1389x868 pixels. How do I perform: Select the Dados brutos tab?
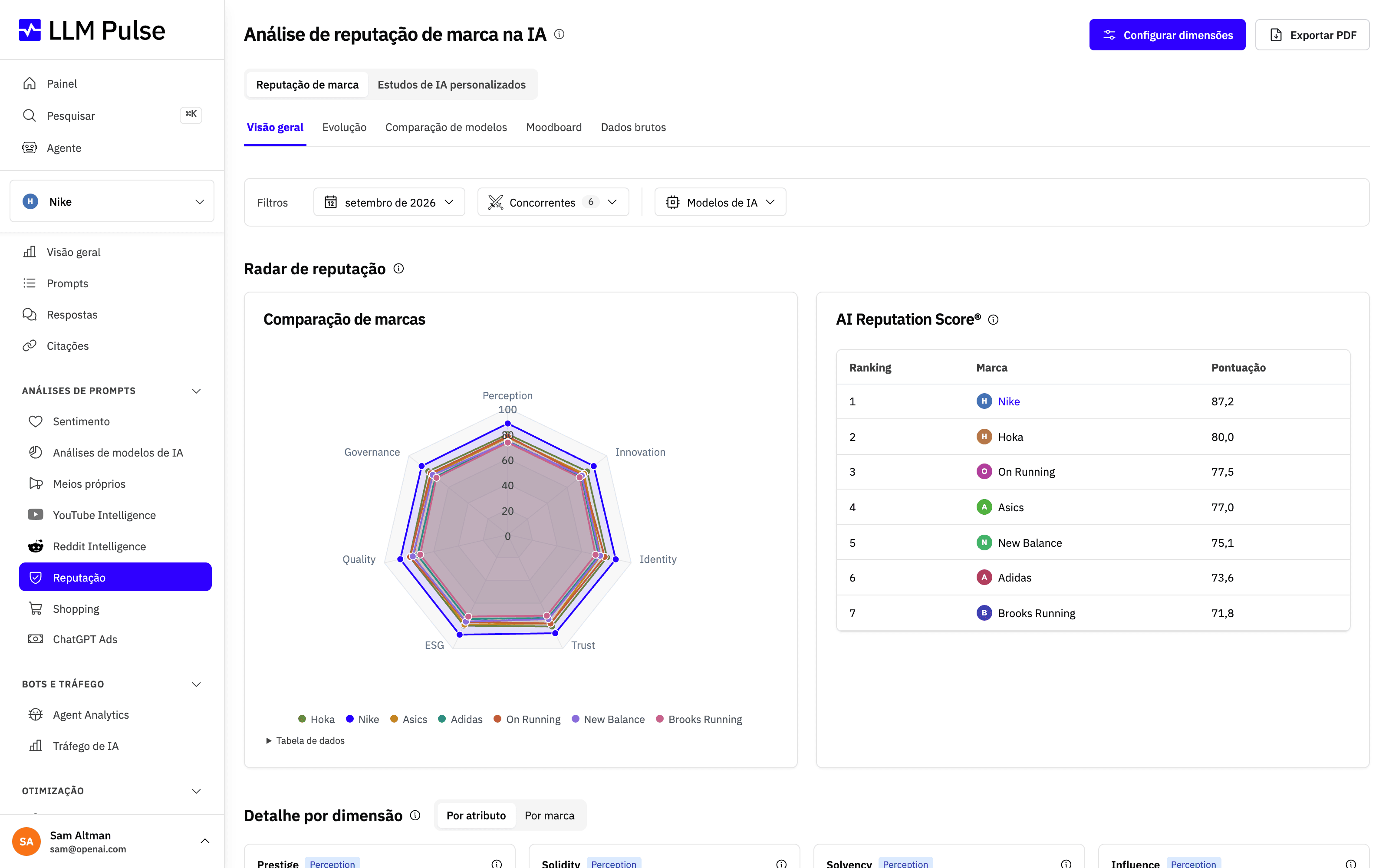[633, 127]
